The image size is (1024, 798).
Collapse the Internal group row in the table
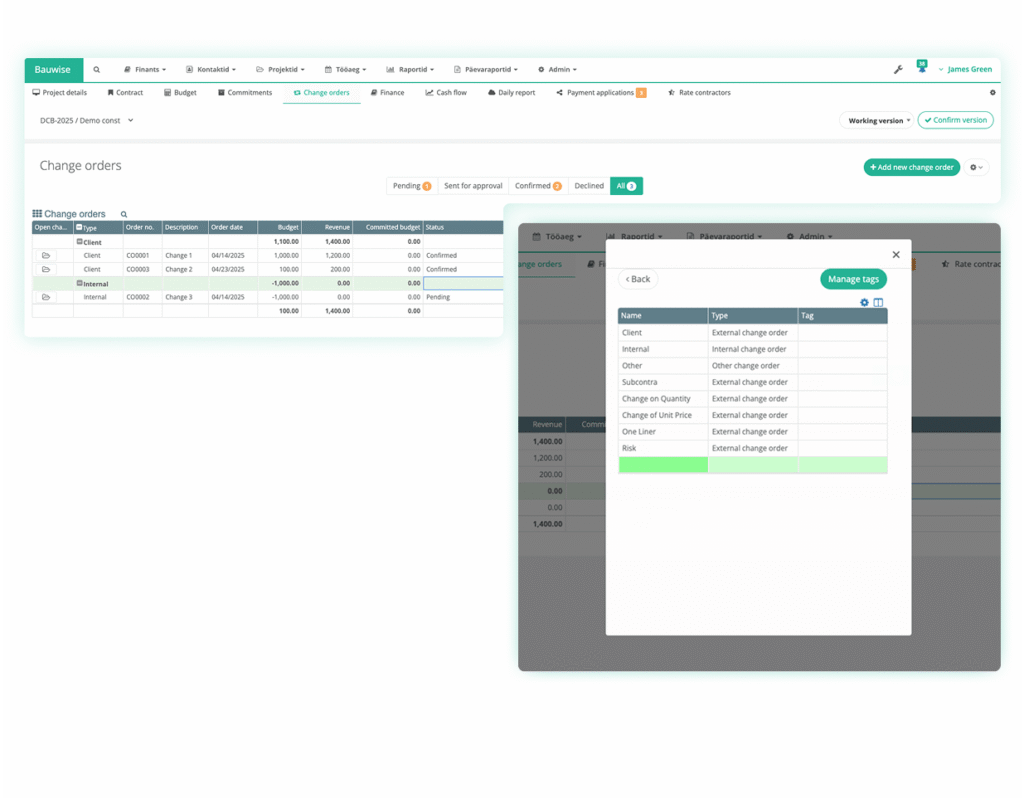point(80,283)
